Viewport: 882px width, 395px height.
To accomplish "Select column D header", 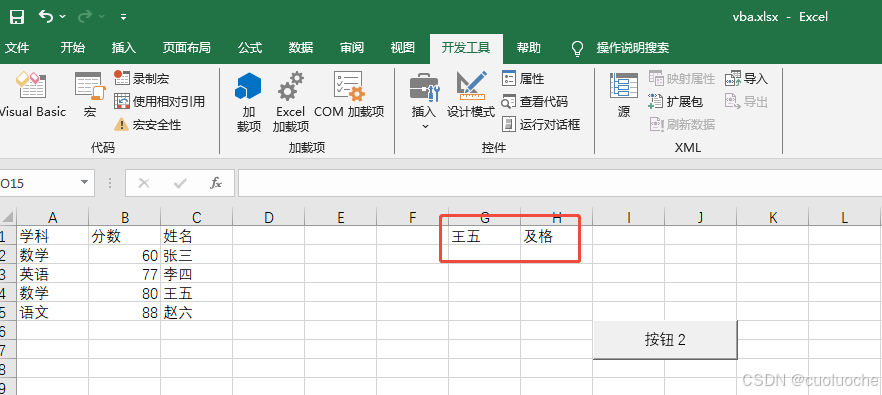I will 269,217.
